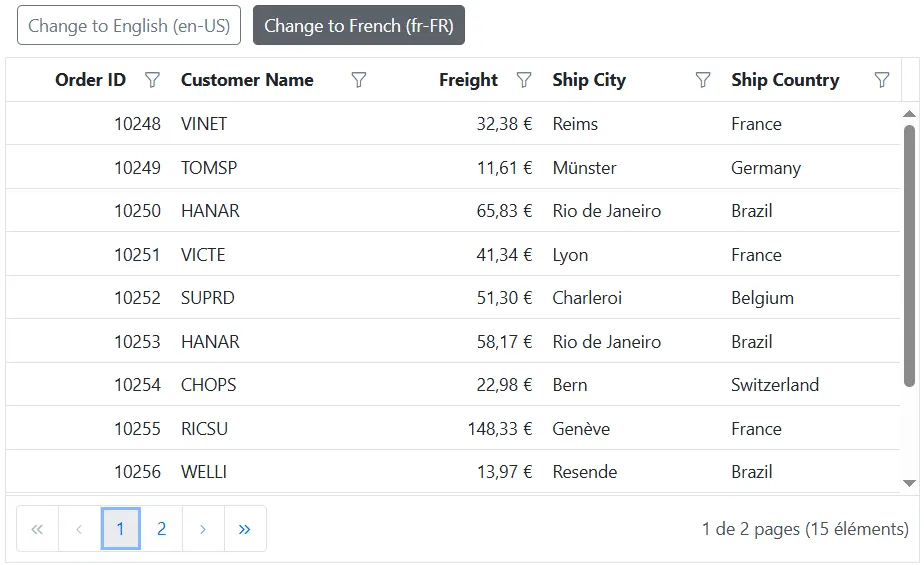Viewport: 924px width, 565px height.
Task: Select the order ID cell 10256
Action: click(x=137, y=472)
